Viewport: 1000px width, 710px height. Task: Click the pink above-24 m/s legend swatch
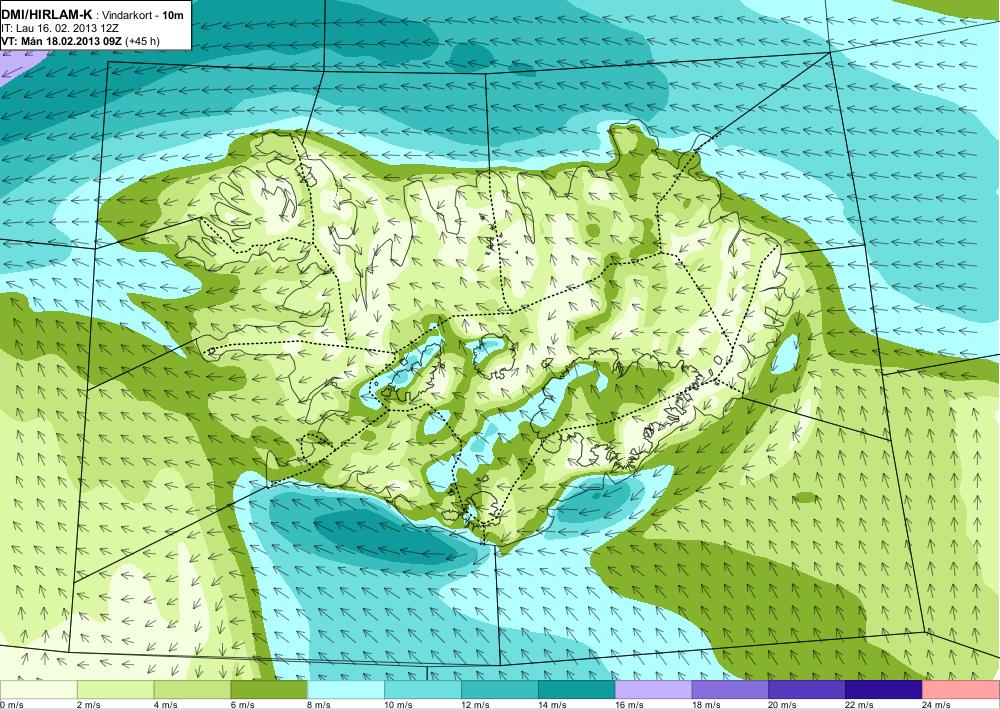pyautogui.click(x=961, y=690)
